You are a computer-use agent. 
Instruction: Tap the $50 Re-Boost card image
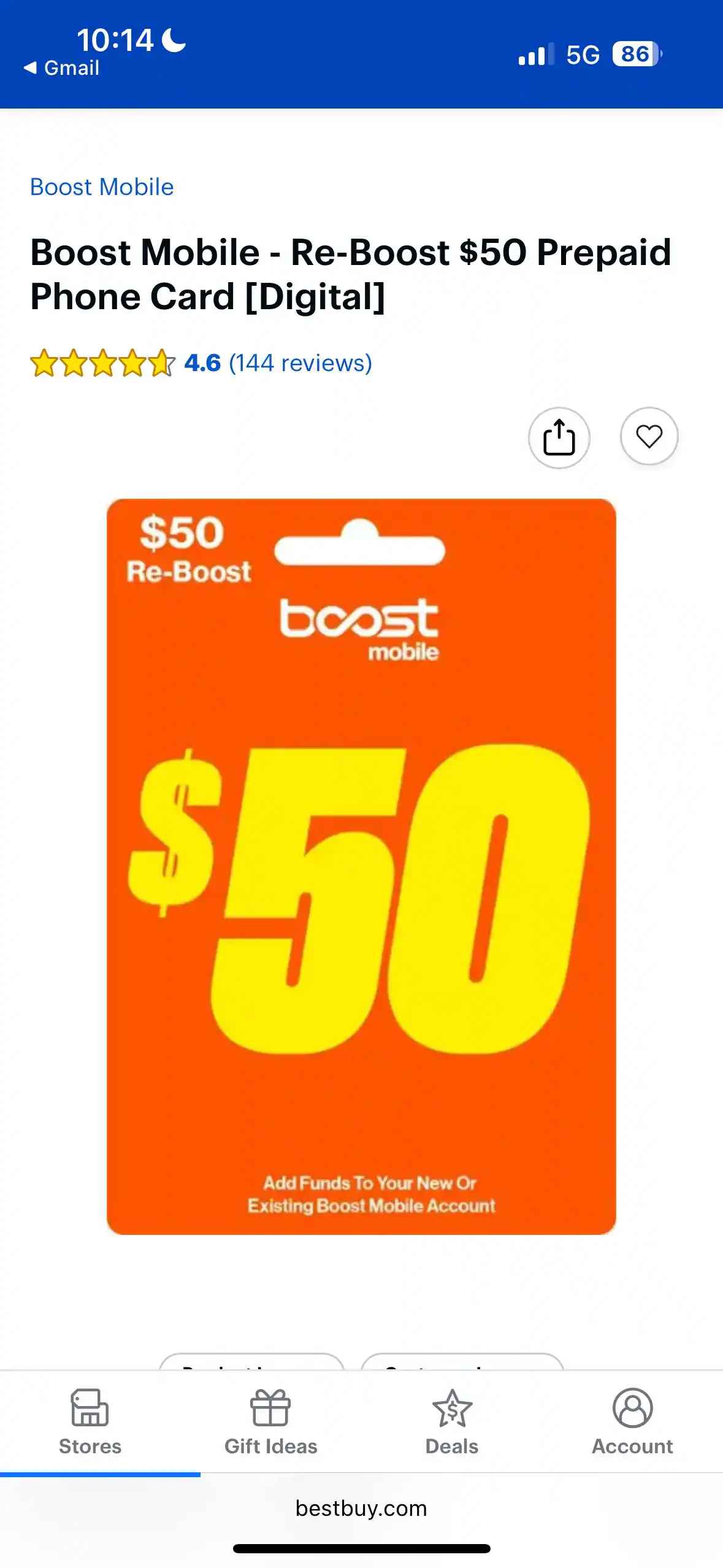(x=361, y=866)
